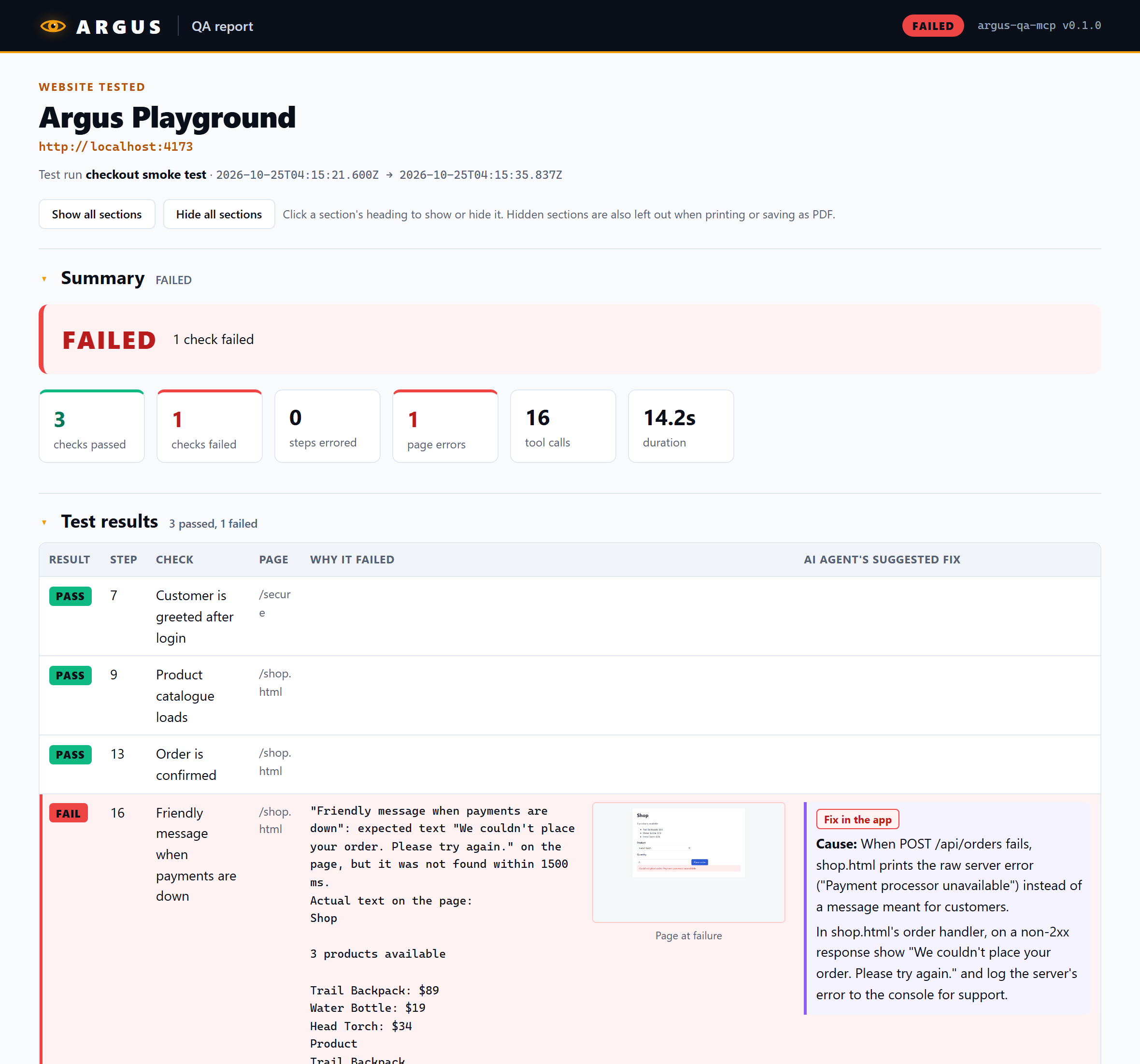Image resolution: width=1140 pixels, height=1064 pixels.
Task: Click the QA report header text
Action: click(x=222, y=27)
